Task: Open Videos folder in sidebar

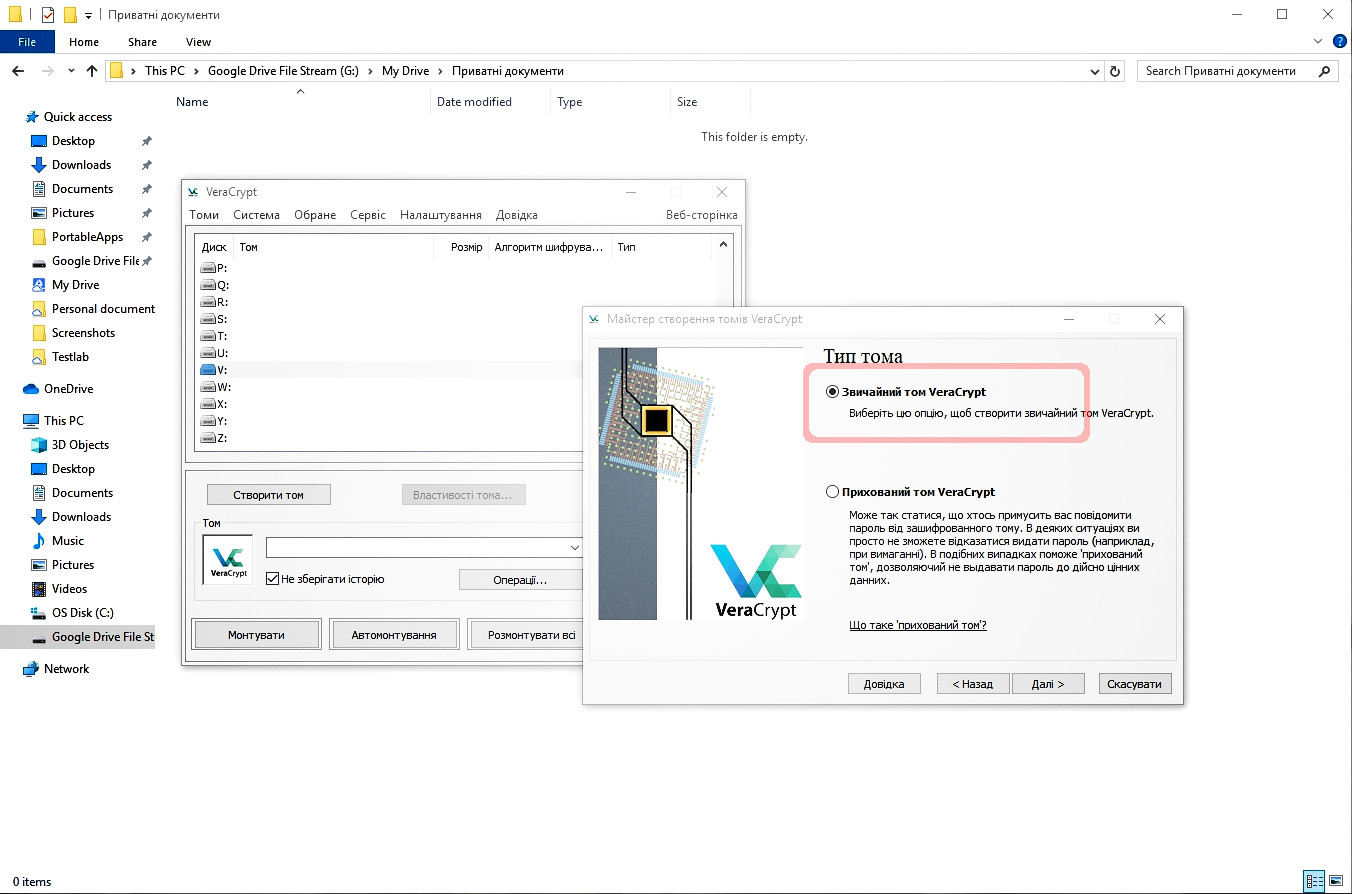Action: point(70,589)
